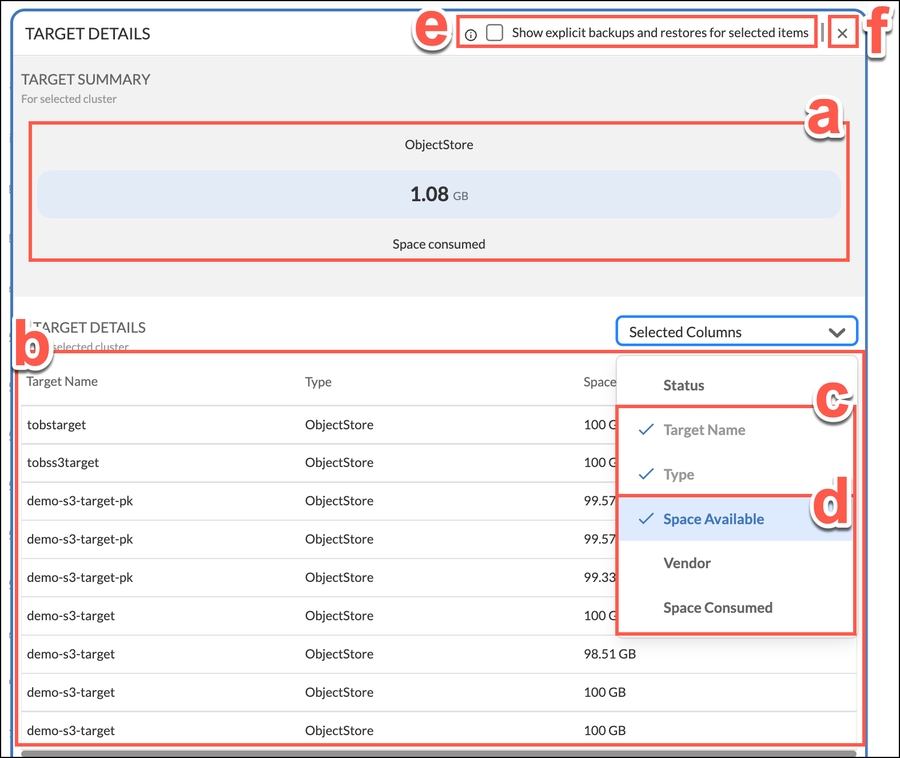
Task: Toggle the Type column option
Action: click(x=679, y=474)
